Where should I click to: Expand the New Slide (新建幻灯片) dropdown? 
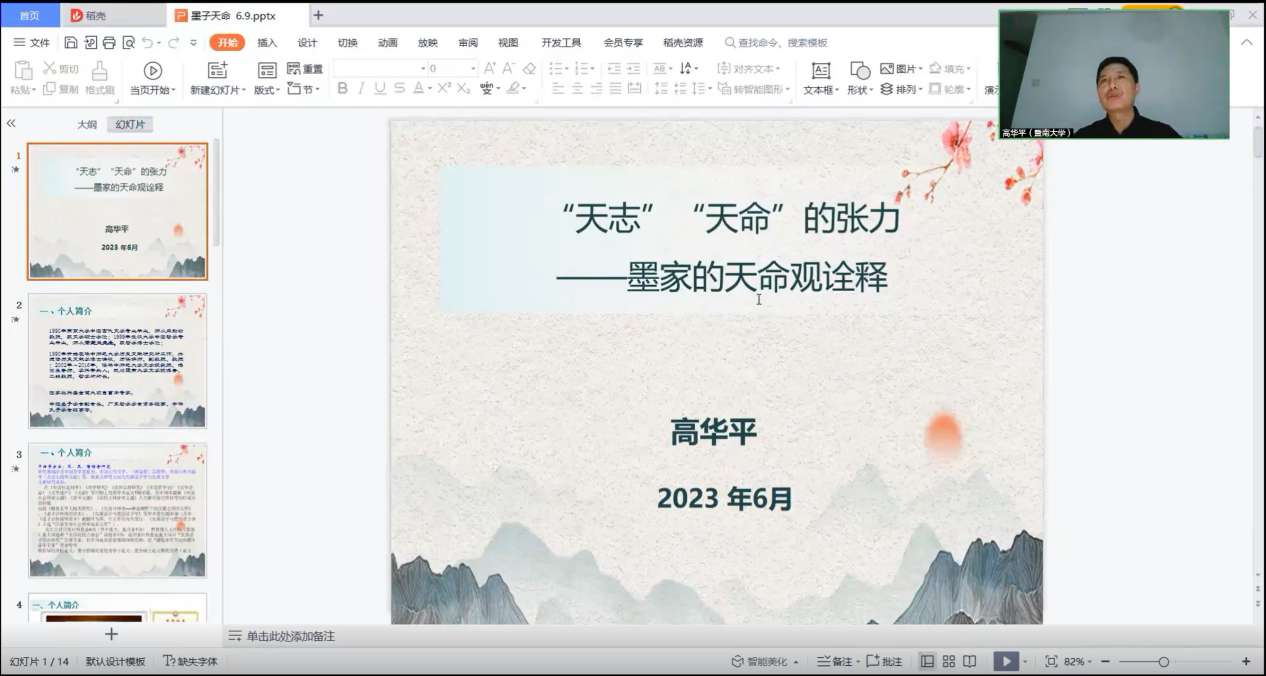click(x=219, y=90)
